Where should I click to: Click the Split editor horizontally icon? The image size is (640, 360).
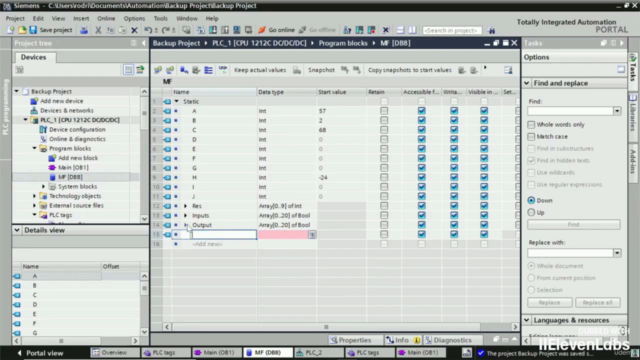(x=400, y=30)
